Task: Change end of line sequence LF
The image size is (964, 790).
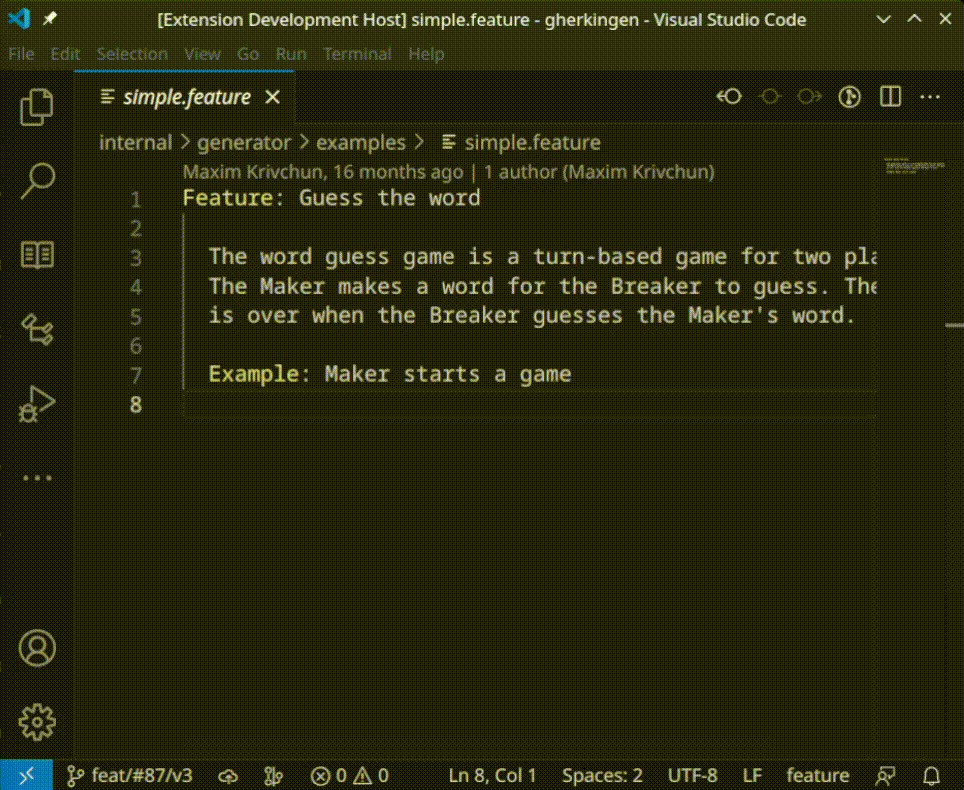Action: (x=752, y=775)
